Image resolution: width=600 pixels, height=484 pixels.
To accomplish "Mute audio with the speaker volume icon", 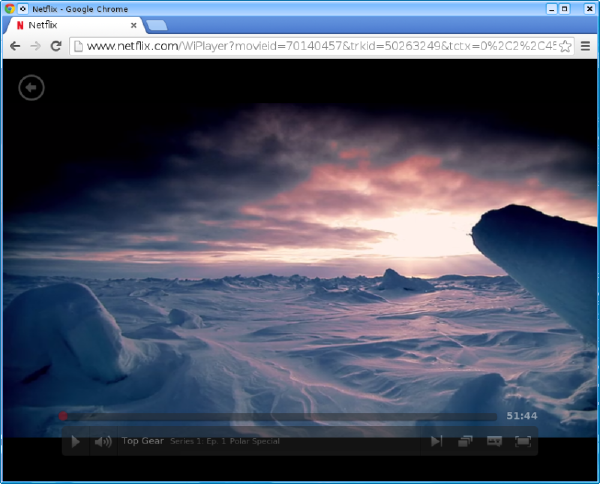I will coord(103,442).
